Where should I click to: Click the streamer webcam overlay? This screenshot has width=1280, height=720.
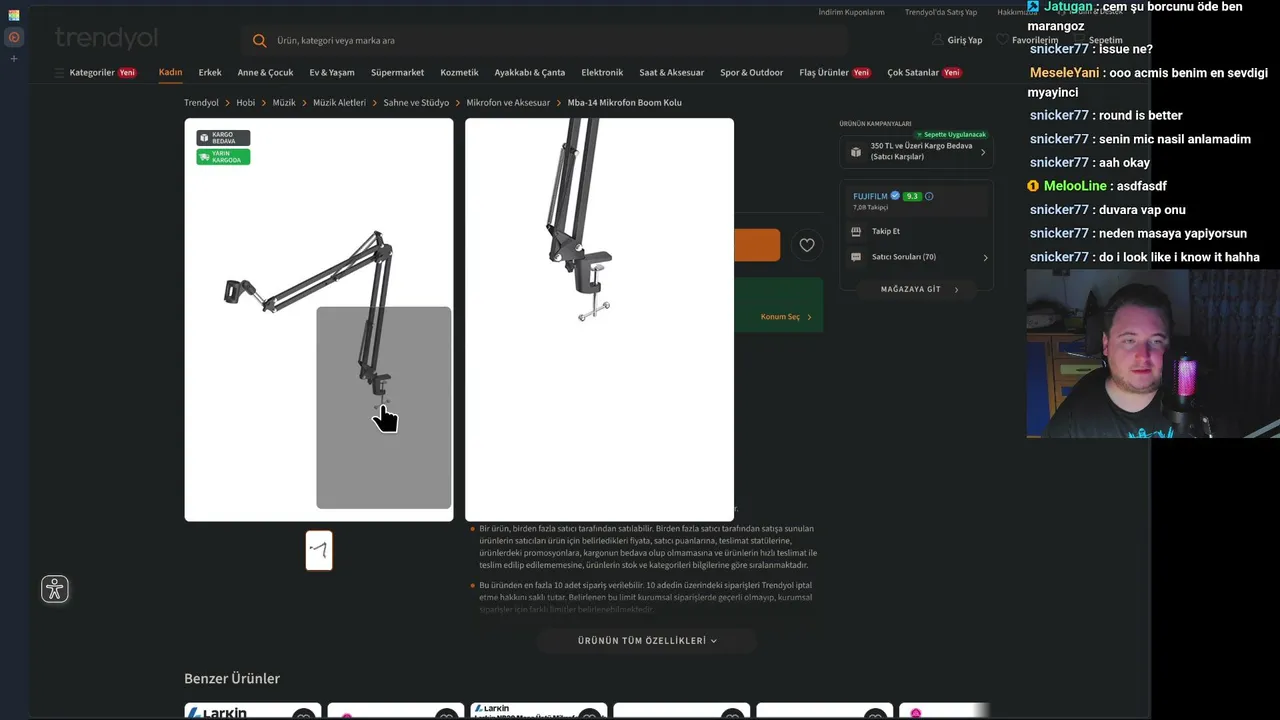(x=1153, y=353)
